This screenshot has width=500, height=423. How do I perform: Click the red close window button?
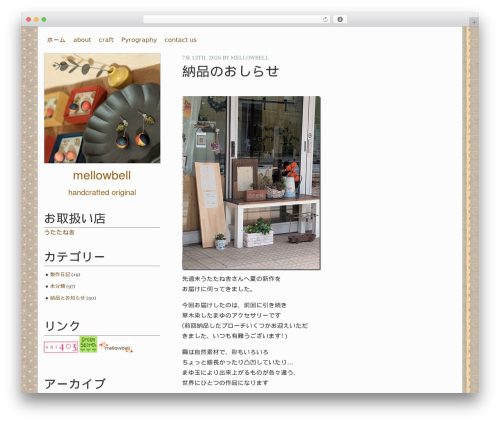pos(29,19)
